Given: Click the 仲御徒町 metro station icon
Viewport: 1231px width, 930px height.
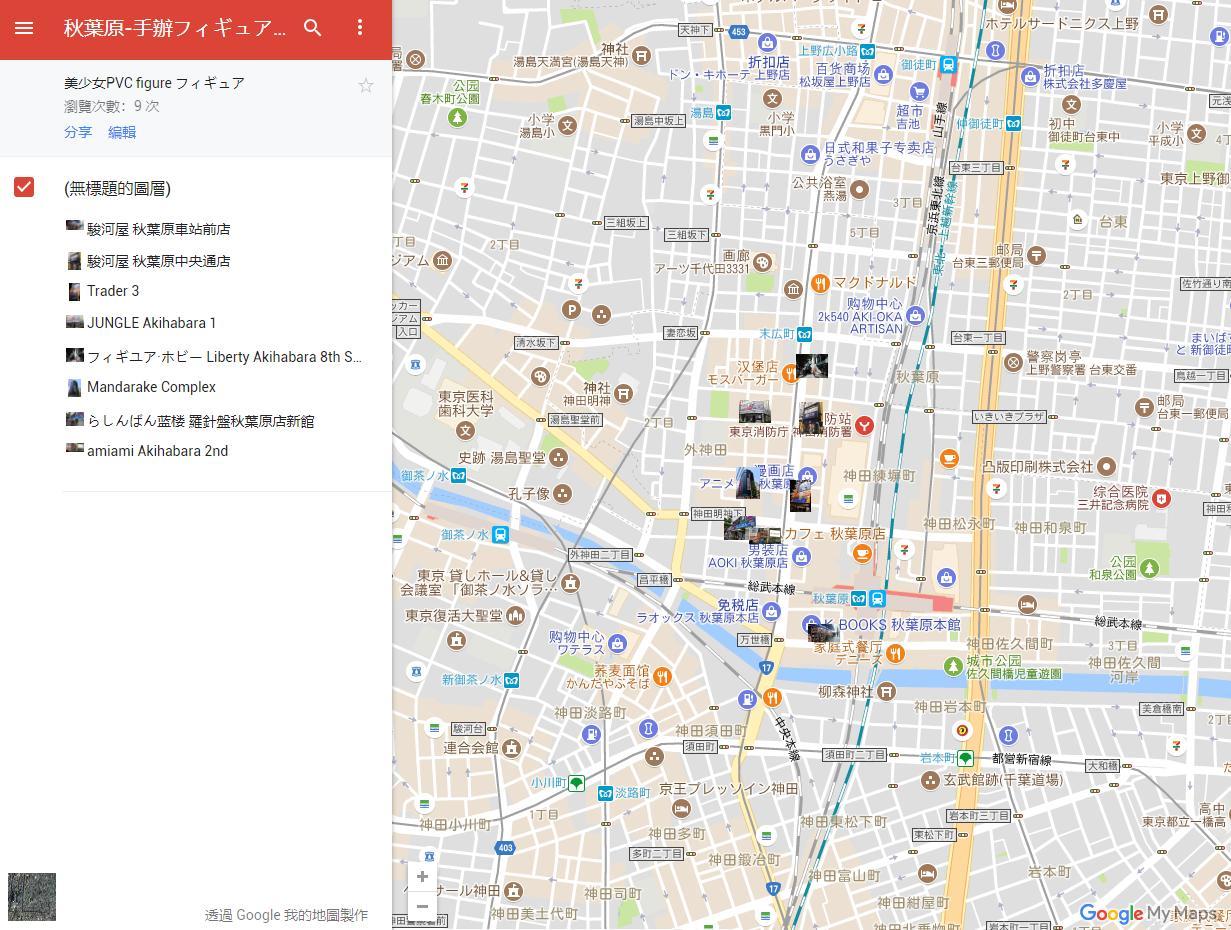Looking at the screenshot, I should point(1013,124).
